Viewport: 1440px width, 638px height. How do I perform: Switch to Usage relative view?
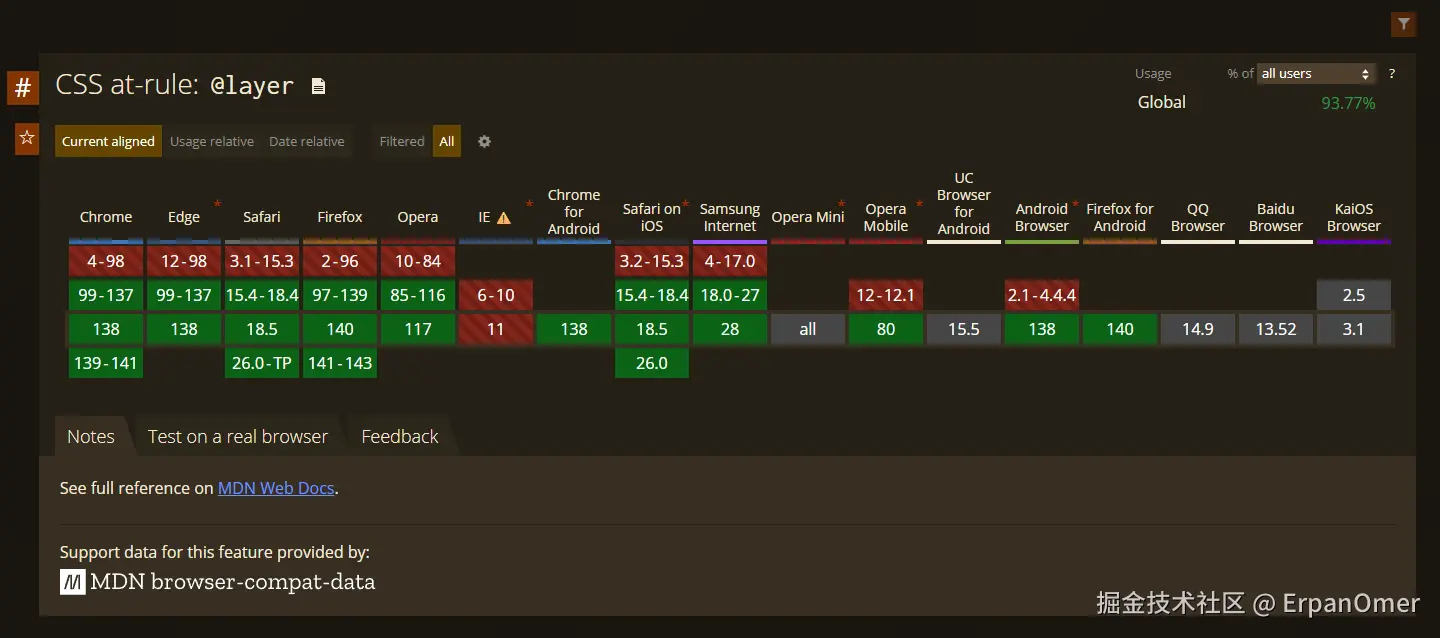point(212,141)
